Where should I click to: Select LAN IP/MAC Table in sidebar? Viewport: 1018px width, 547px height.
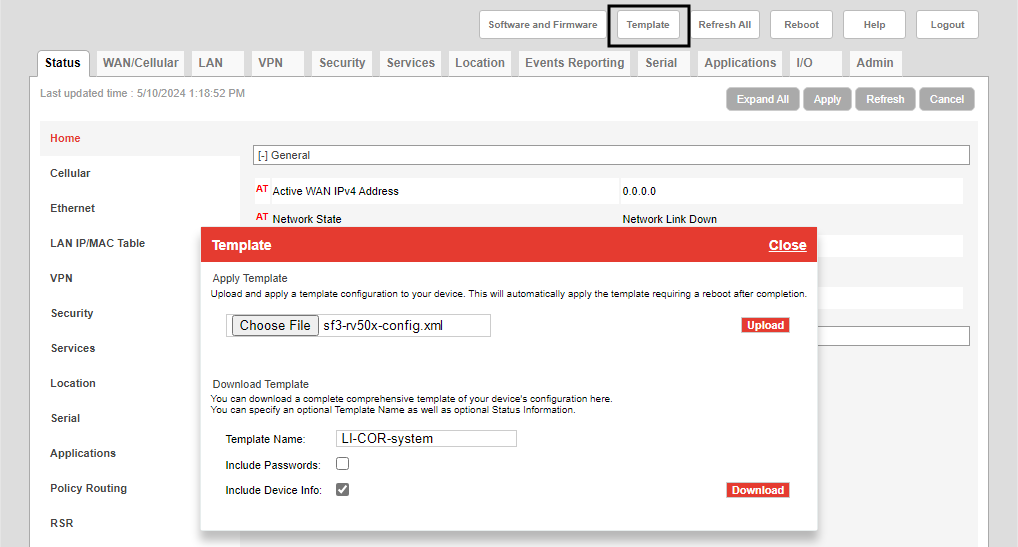[97, 243]
